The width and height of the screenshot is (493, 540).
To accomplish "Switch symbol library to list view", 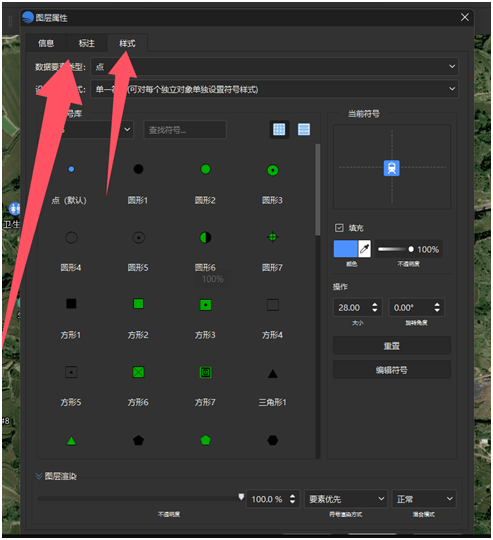I will [304, 129].
